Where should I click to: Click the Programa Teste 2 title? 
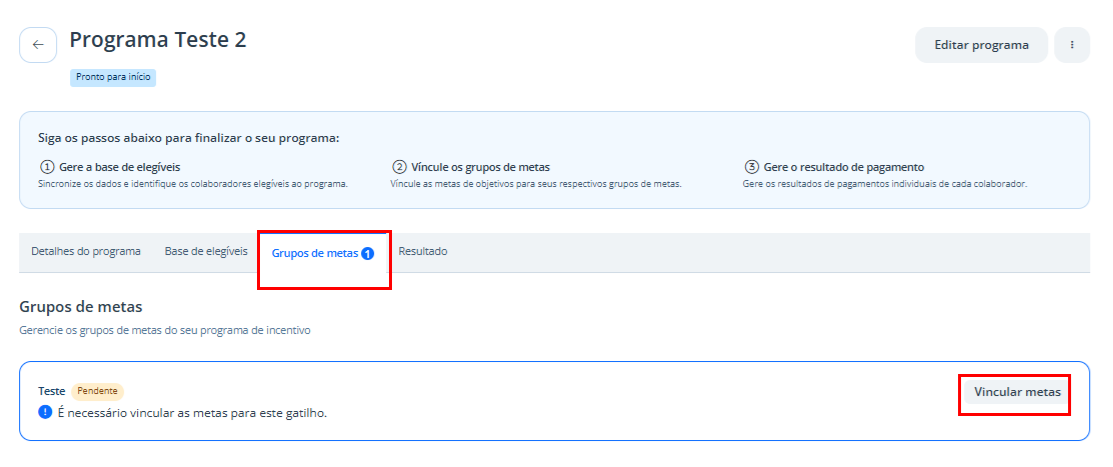(x=158, y=40)
